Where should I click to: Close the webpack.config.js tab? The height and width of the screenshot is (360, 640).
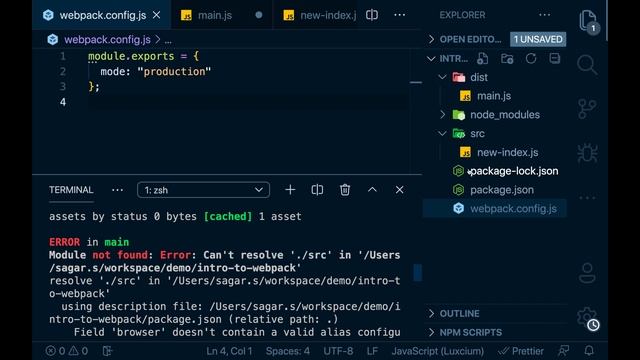[x=156, y=15]
